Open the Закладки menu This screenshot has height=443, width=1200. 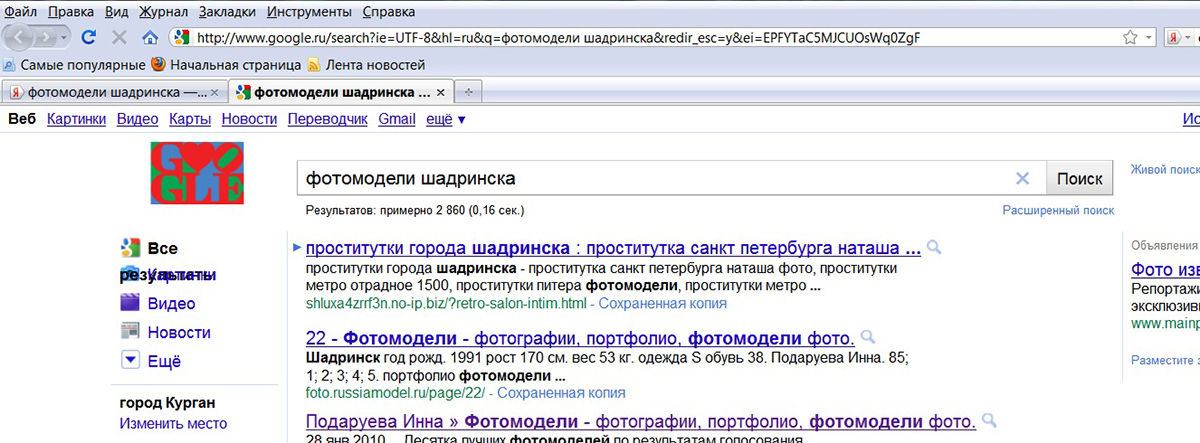pyautogui.click(x=227, y=11)
